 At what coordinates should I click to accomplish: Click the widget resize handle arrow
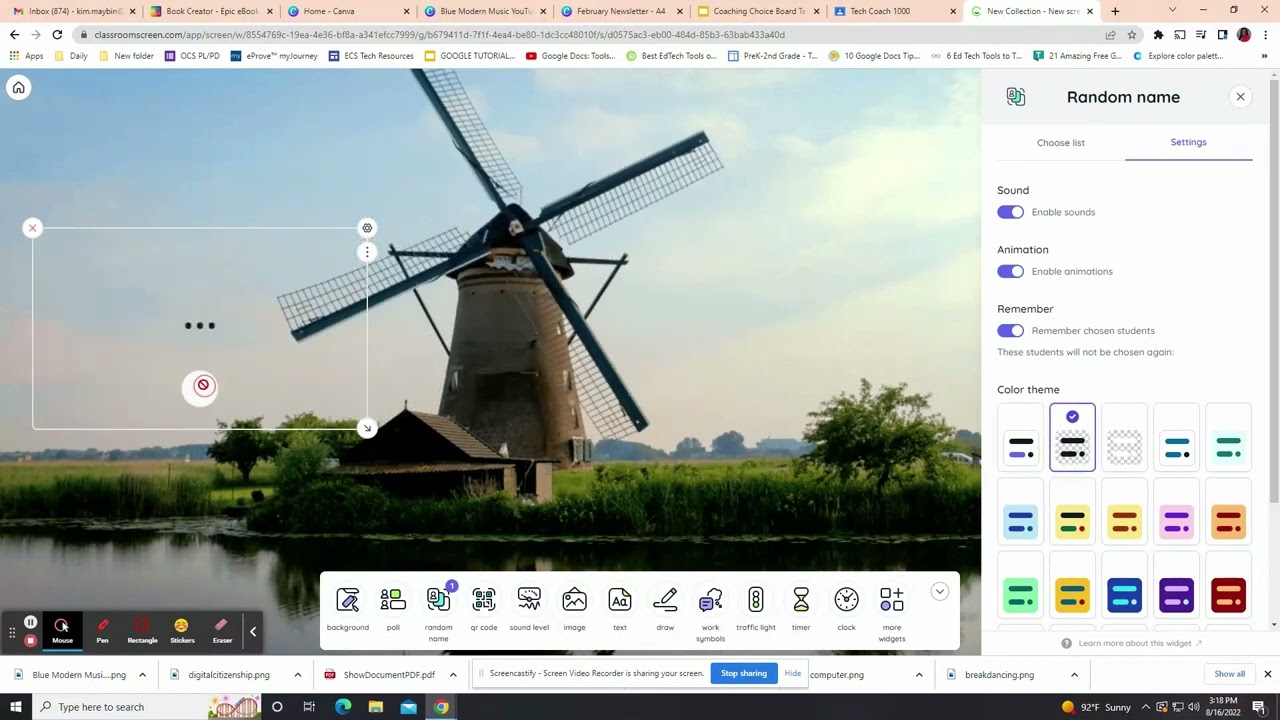367,428
